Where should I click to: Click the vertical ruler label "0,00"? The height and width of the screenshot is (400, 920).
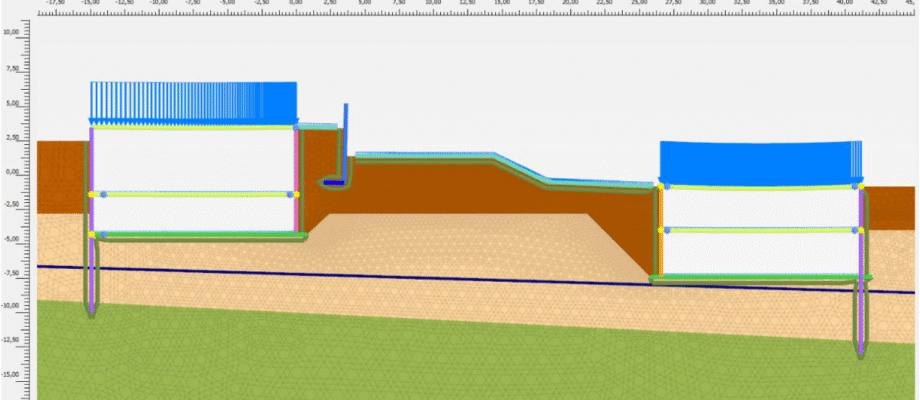pos(11,172)
